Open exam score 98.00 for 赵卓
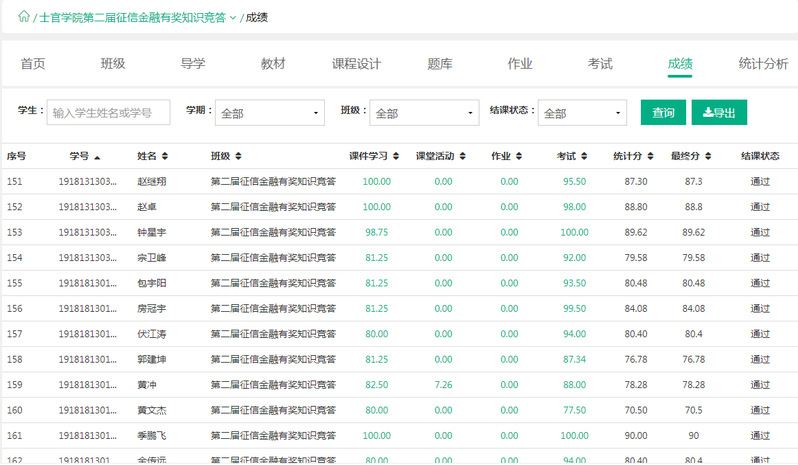This screenshot has height=465, width=798. pos(574,207)
